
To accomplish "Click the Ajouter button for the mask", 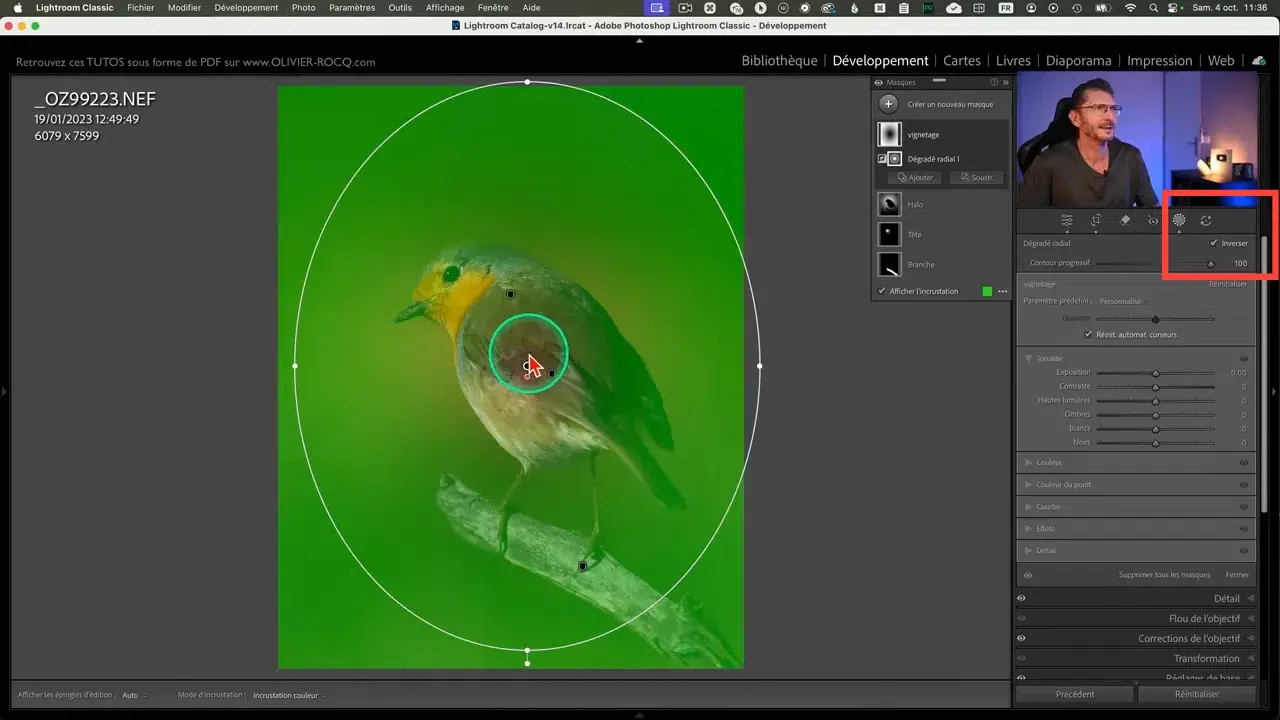I will pos(915,178).
